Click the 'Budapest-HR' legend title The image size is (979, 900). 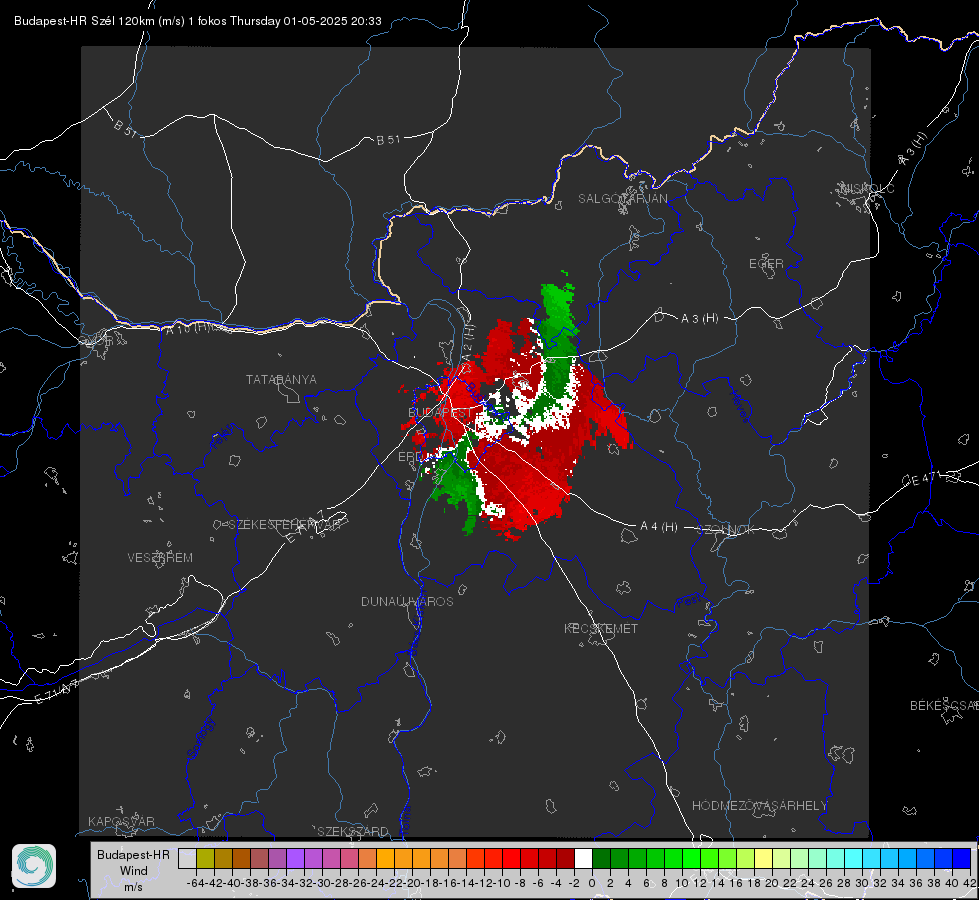click(x=133, y=855)
